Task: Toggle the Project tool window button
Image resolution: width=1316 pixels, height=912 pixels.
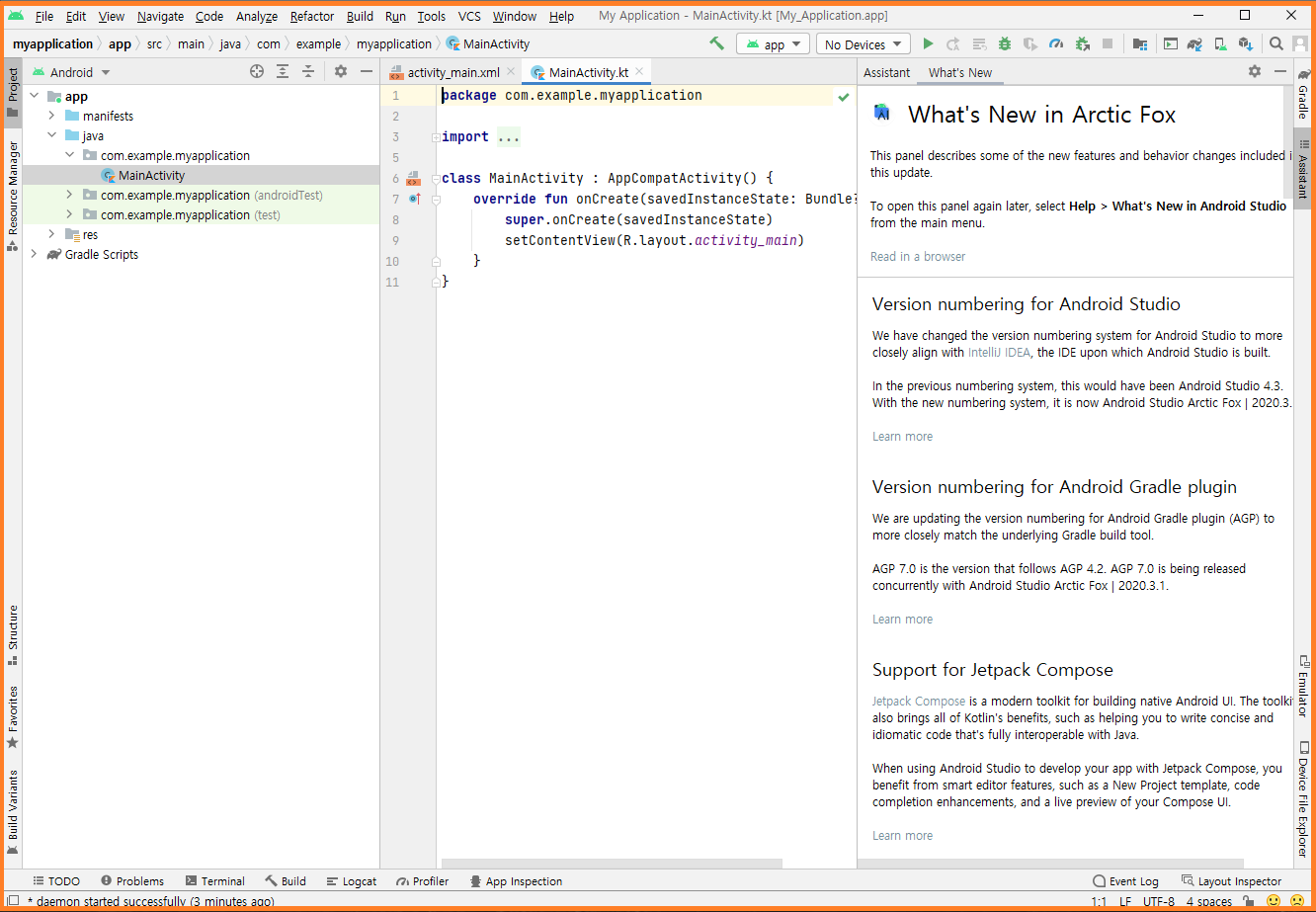Action: tap(13, 93)
